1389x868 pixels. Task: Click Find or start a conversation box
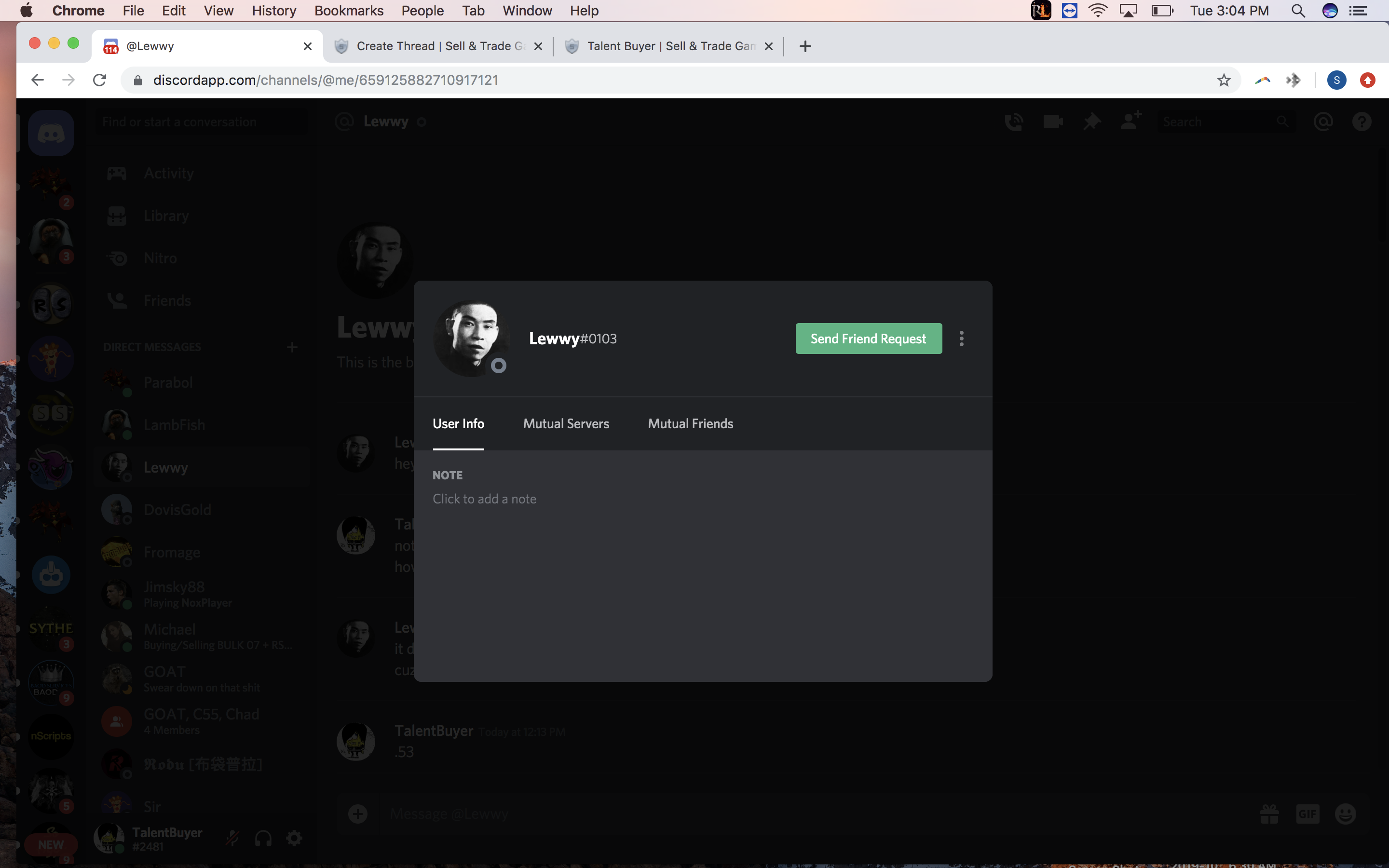[x=201, y=122]
